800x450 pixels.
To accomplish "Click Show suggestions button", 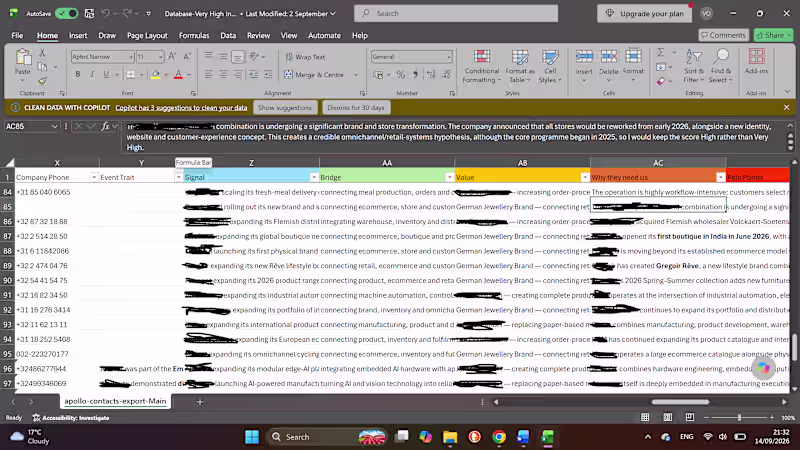I will (285, 108).
